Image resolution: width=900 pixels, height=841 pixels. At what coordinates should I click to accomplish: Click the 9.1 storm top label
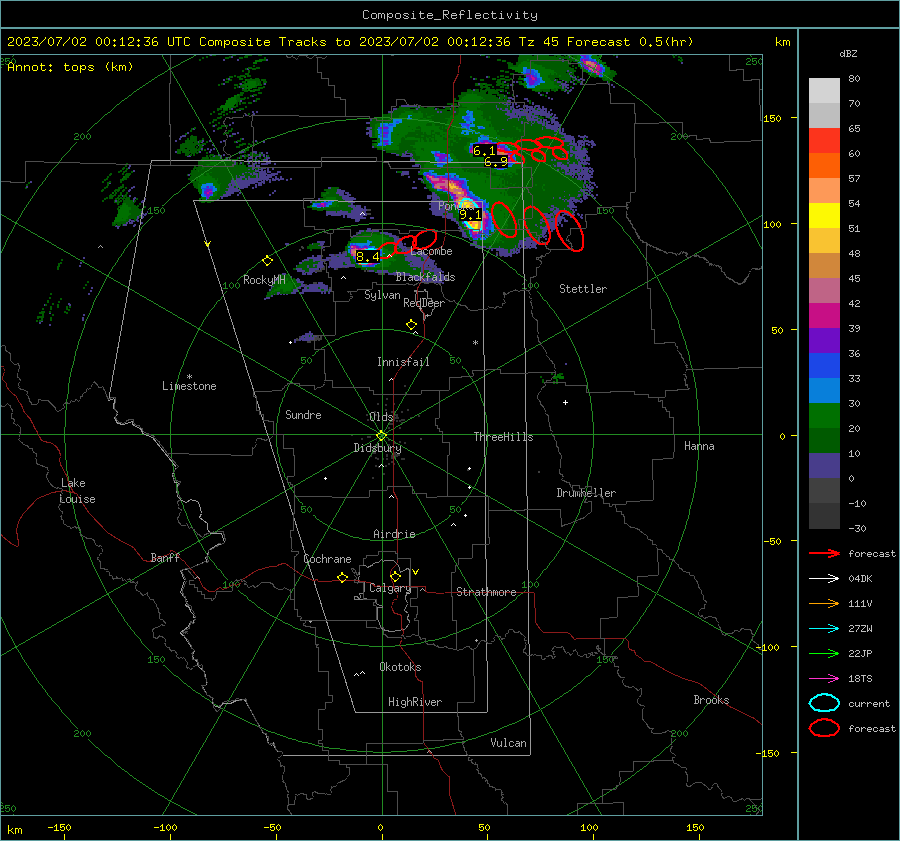[470, 215]
